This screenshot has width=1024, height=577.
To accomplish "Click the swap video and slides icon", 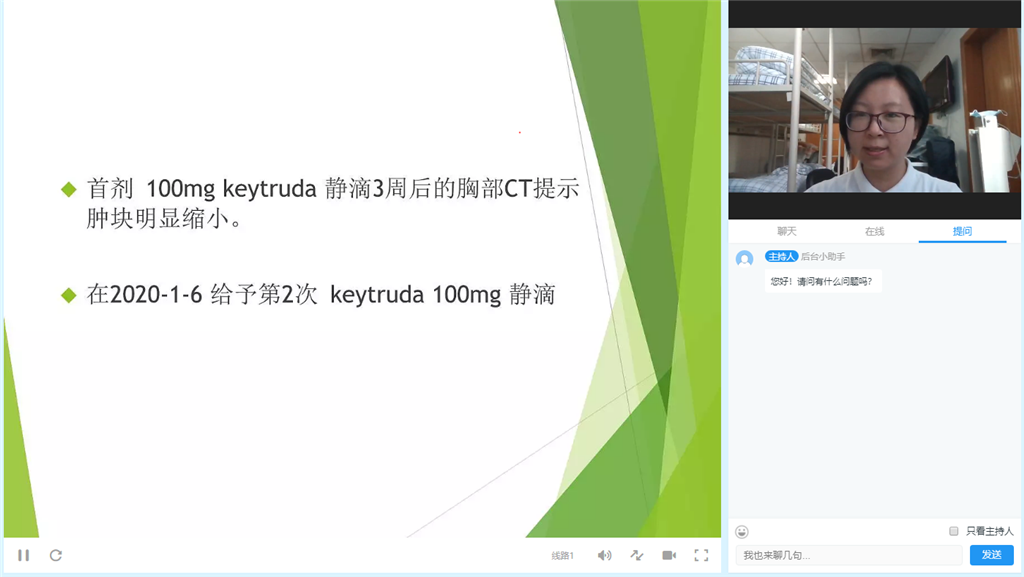I will 637,555.
